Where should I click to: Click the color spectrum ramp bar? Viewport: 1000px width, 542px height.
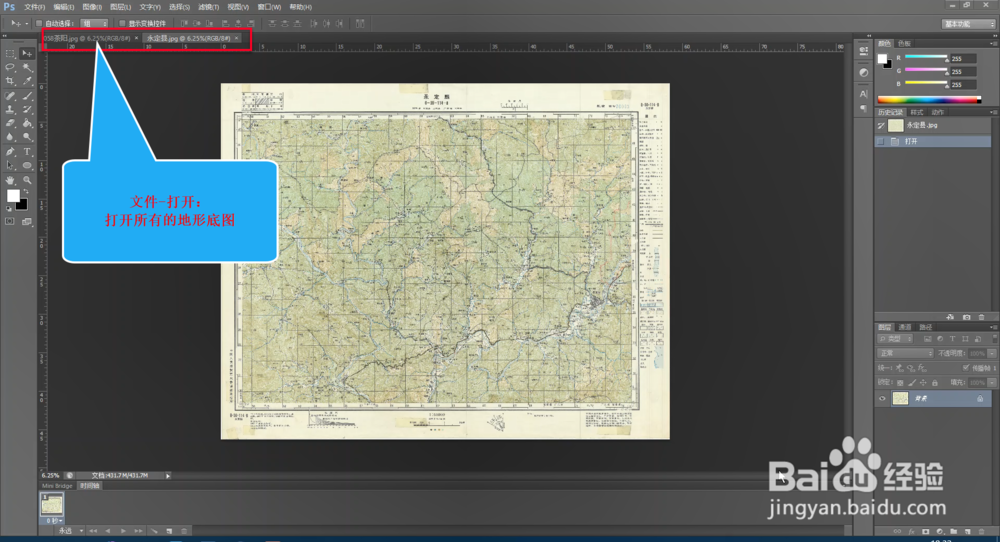929,99
